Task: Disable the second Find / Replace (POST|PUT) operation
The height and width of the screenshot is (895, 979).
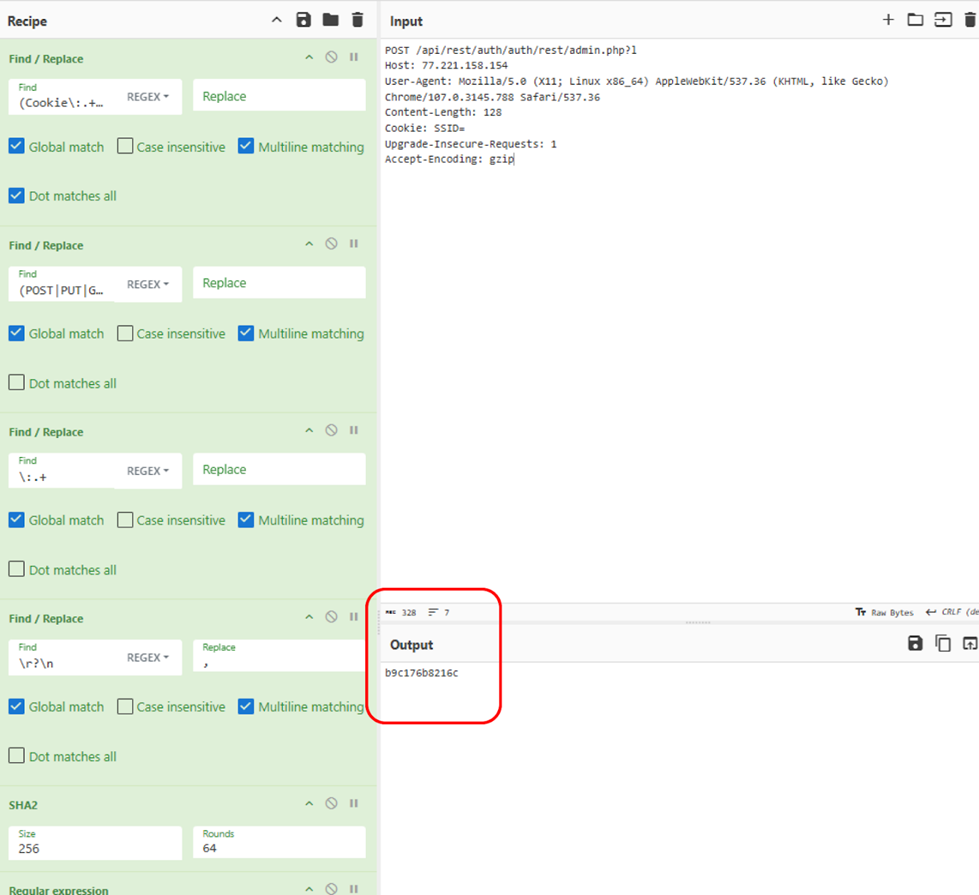Action: pyautogui.click(x=332, y=244)
